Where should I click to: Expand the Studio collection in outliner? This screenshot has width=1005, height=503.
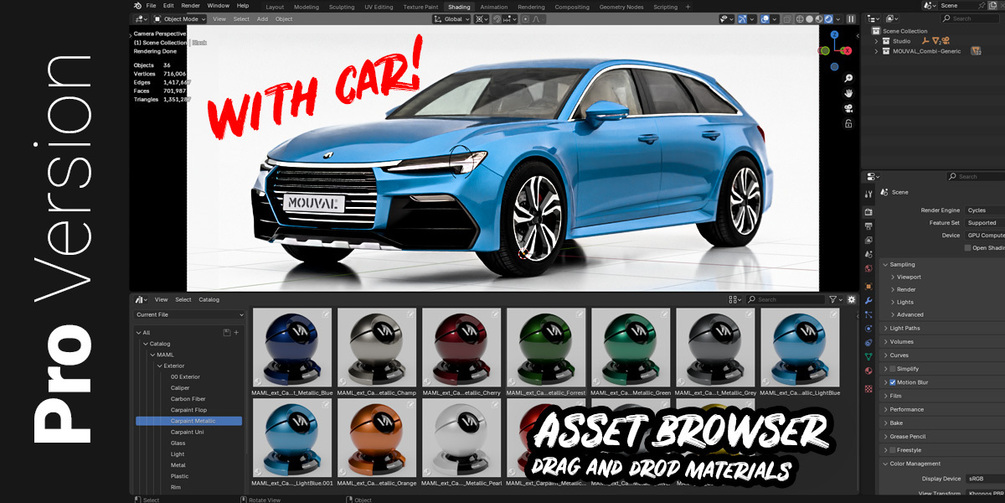click(x=877, y=41)
